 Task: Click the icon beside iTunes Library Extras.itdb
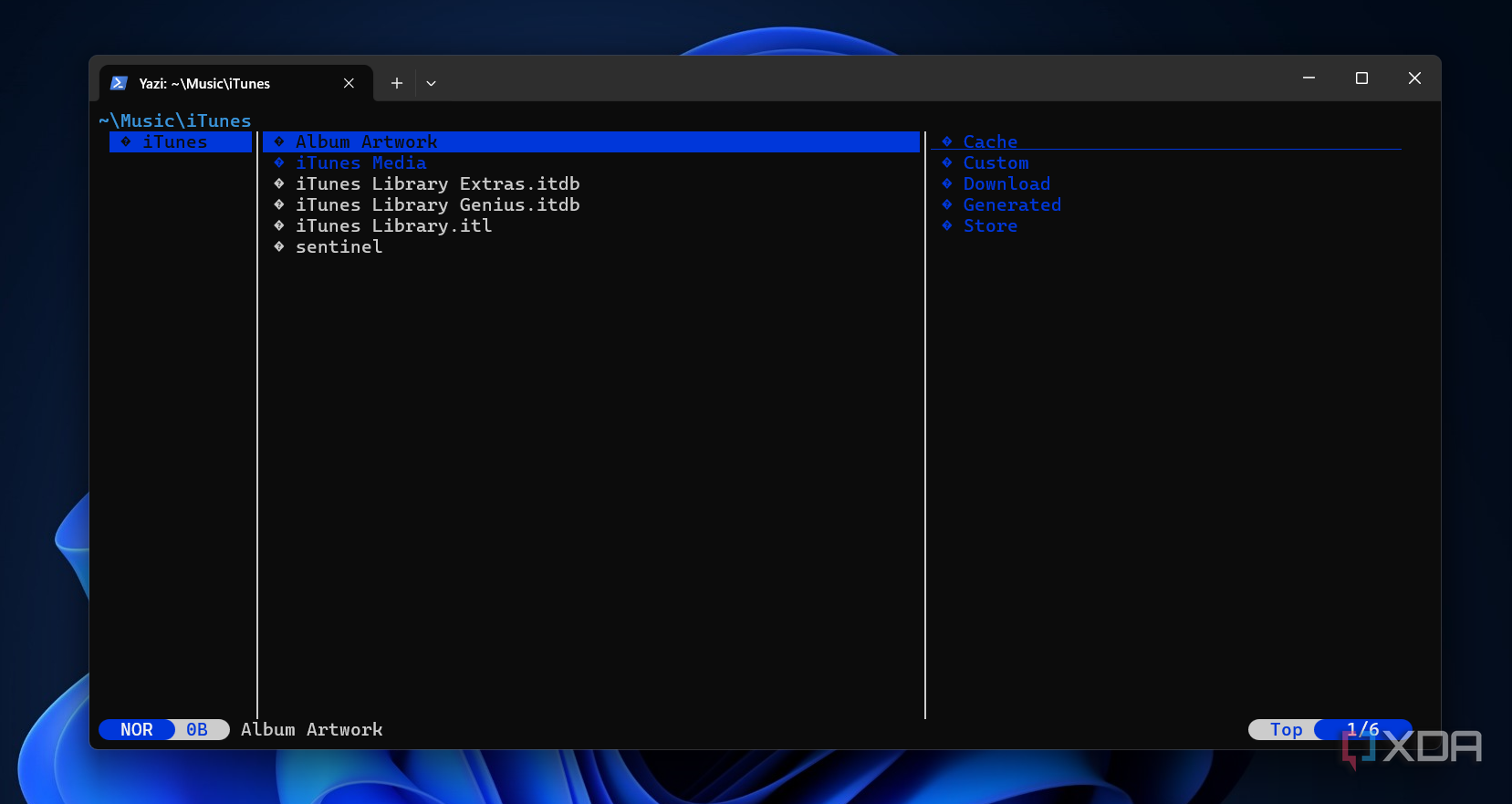[x=279, y=183]
